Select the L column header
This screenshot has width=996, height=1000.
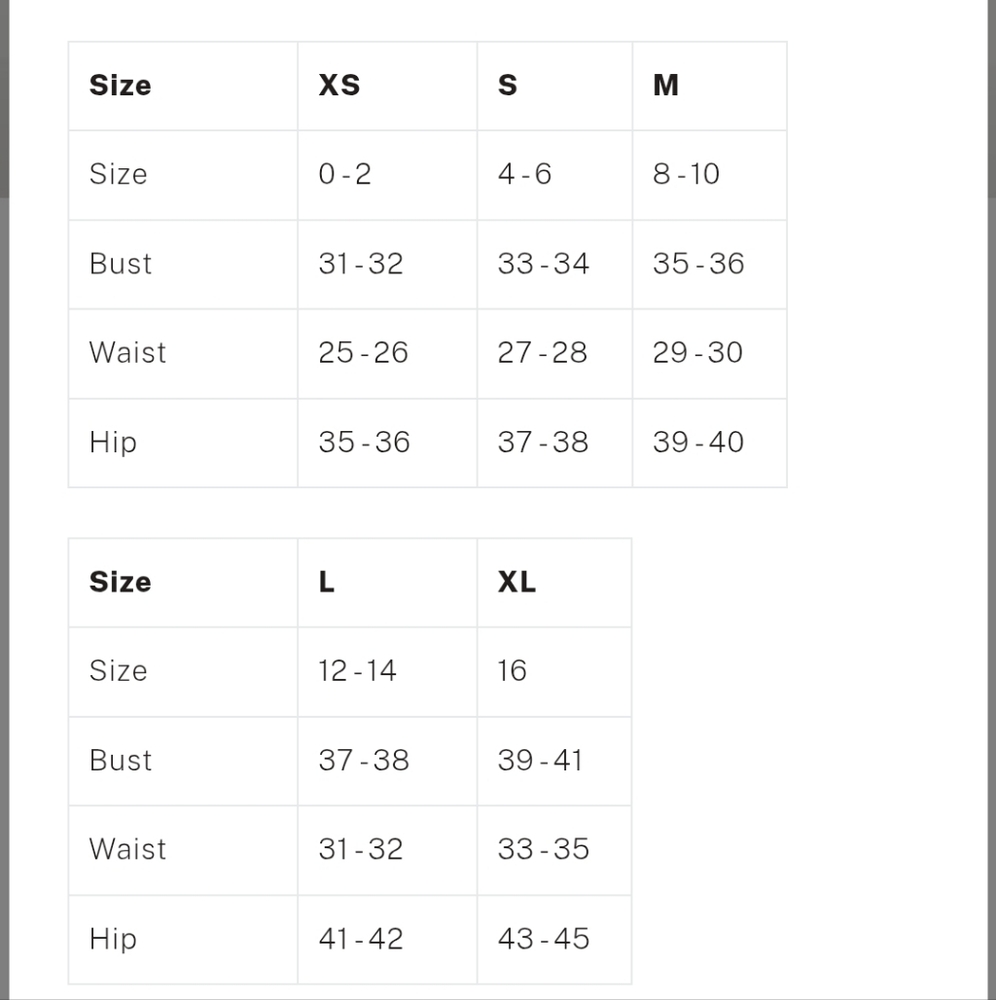pos(326,582)
